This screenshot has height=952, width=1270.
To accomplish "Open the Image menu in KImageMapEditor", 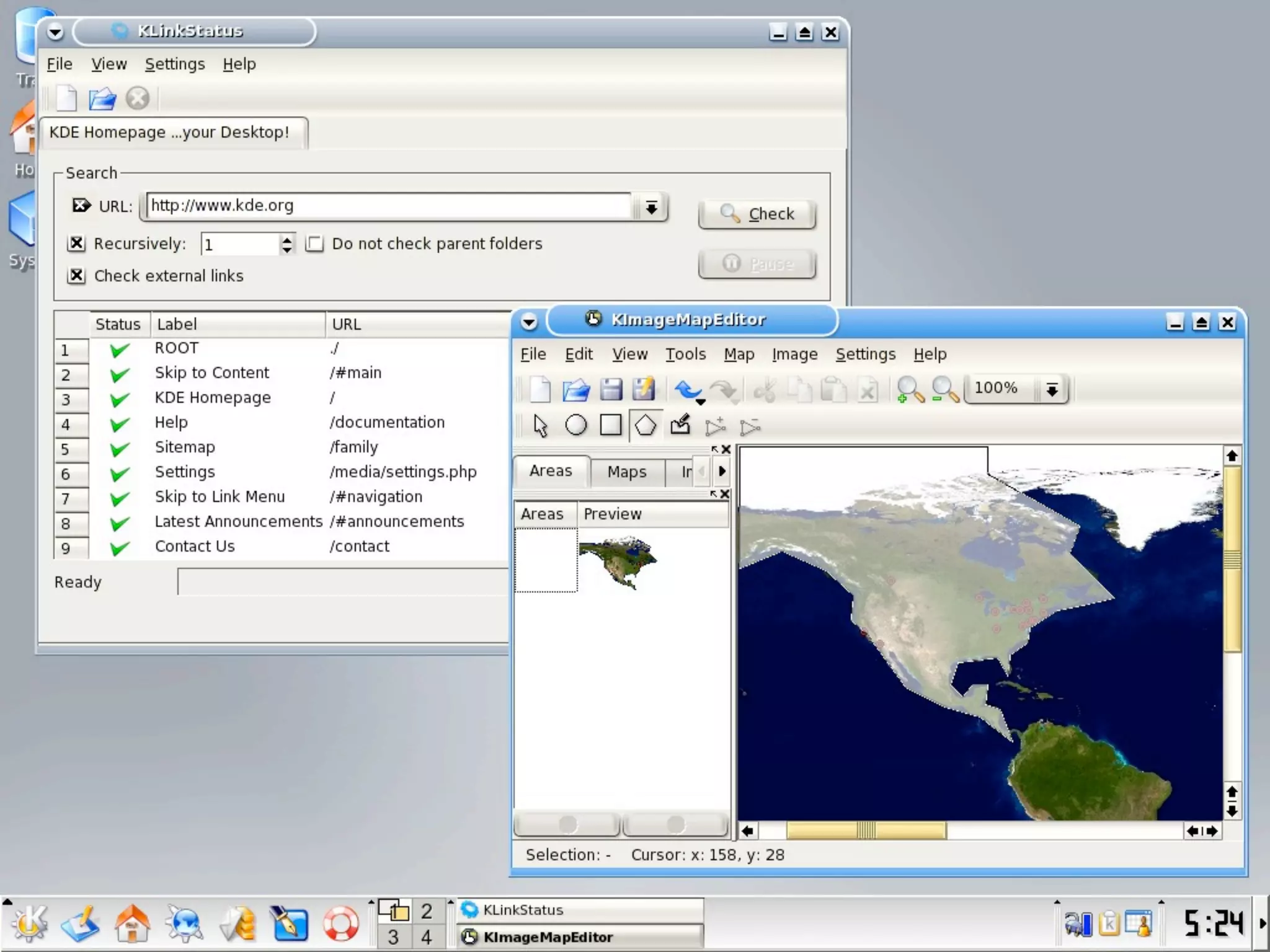I will (x=795, y=354).
